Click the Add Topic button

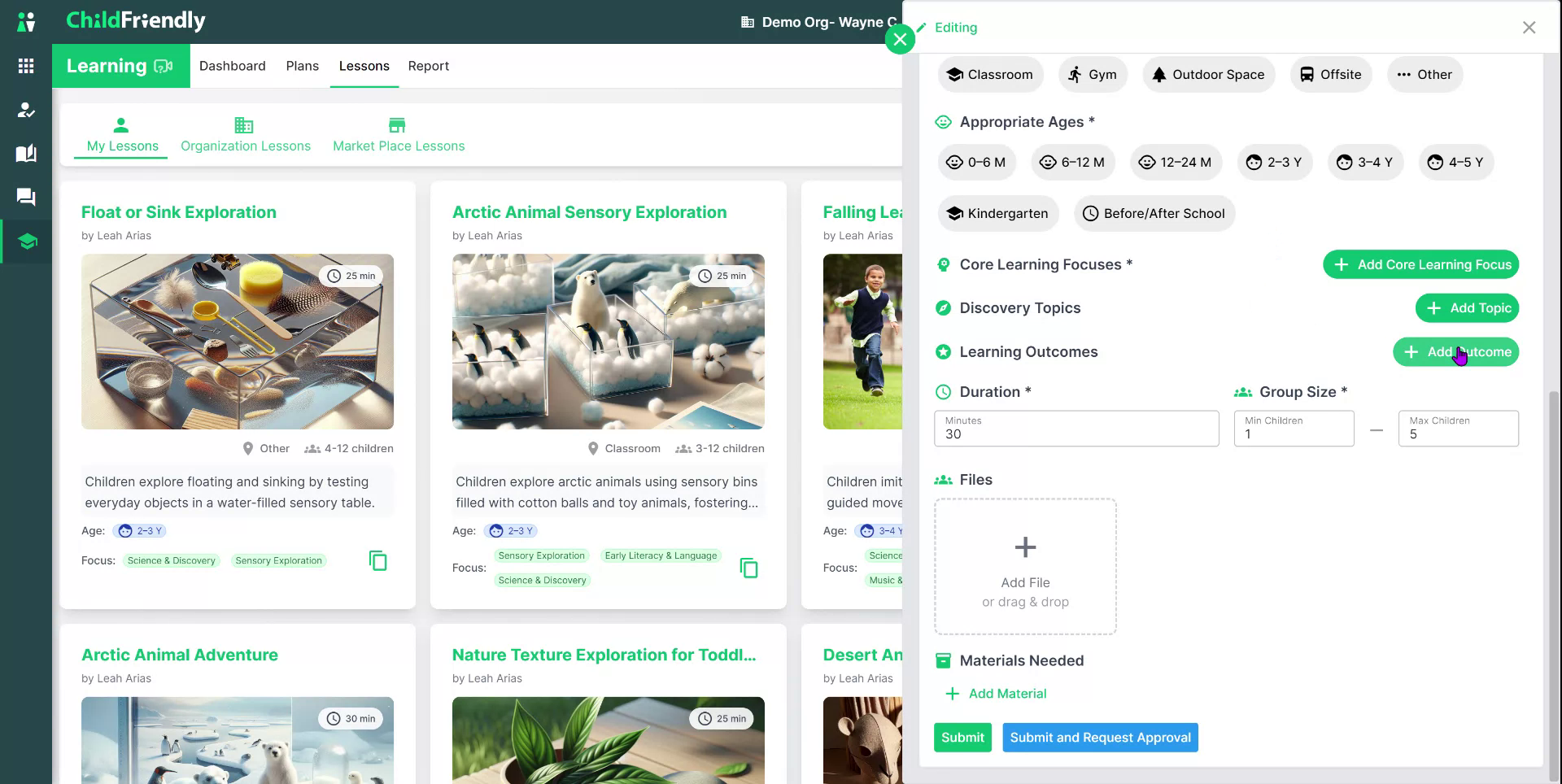[x=1467, y=308]
